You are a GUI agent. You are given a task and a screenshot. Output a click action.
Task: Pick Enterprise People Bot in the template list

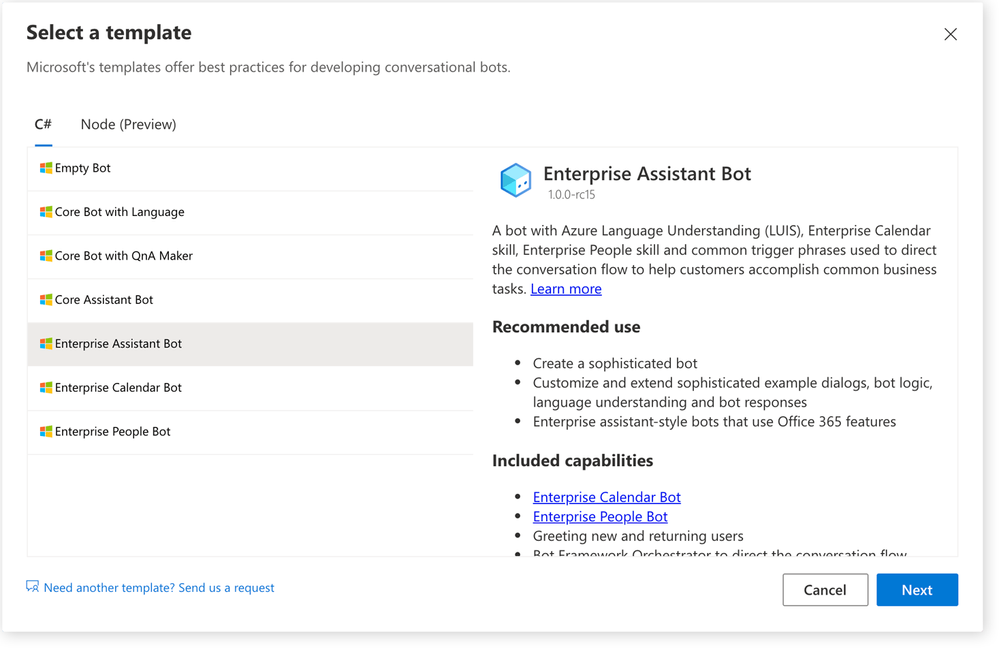click(x=250, y=432)
